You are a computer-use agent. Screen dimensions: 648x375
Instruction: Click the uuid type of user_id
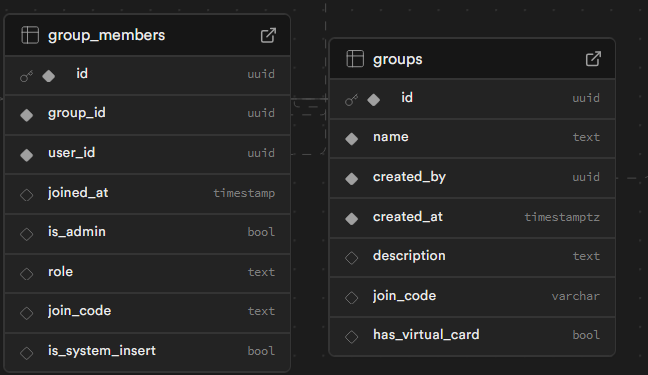pos(261,153)
